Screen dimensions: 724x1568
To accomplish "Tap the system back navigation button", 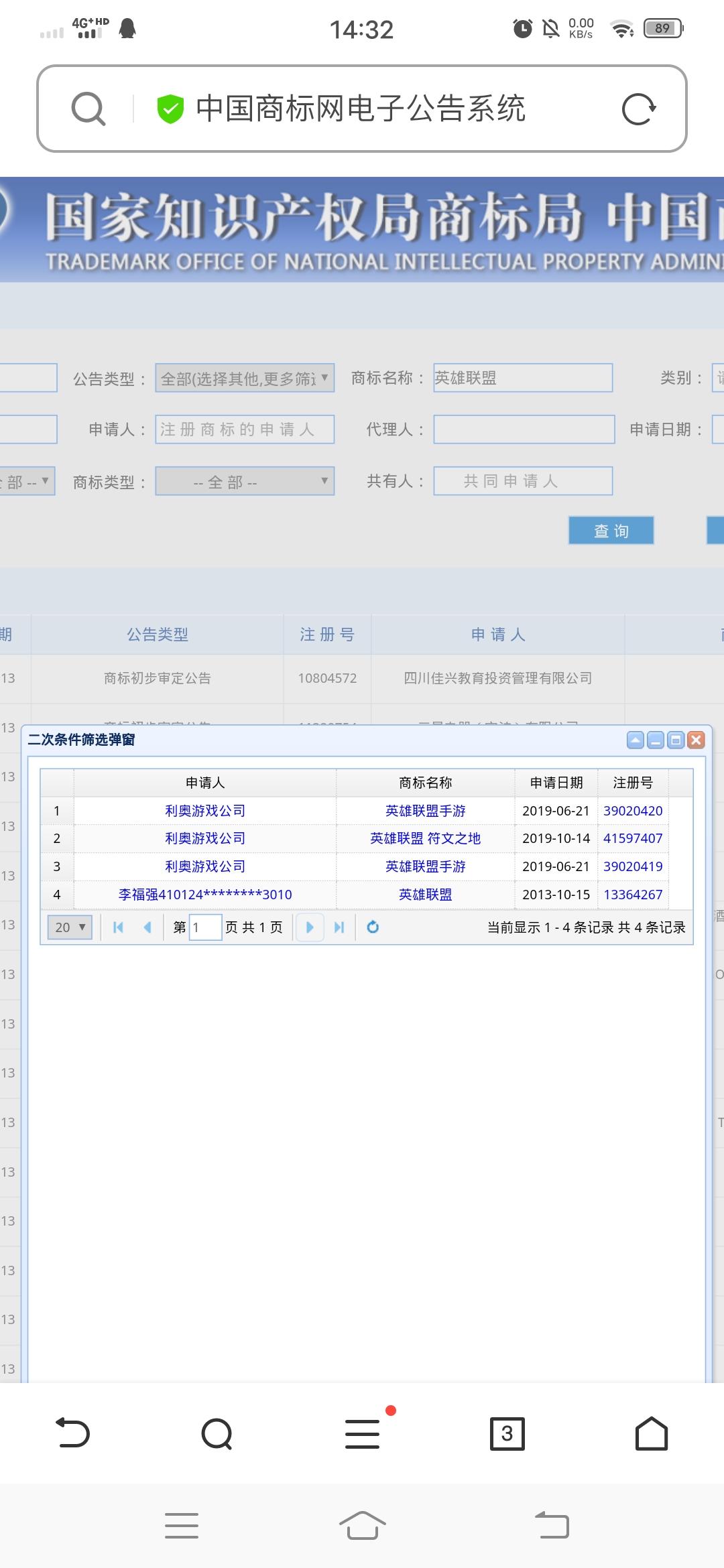I will click(x=552, y=1525).
